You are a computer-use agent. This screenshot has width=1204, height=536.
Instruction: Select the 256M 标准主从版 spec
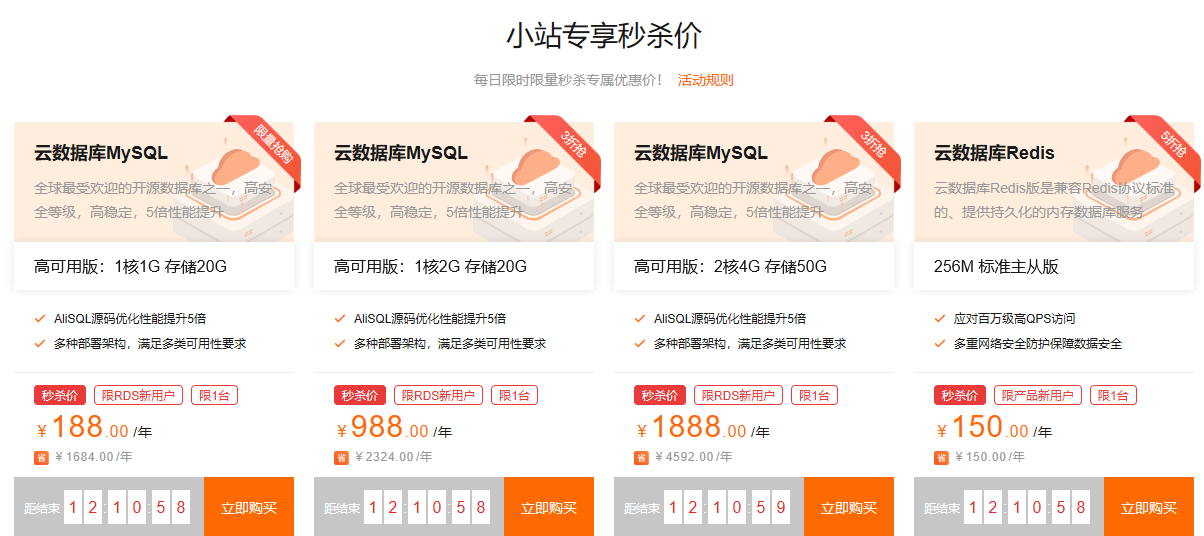coord(1054,266)
